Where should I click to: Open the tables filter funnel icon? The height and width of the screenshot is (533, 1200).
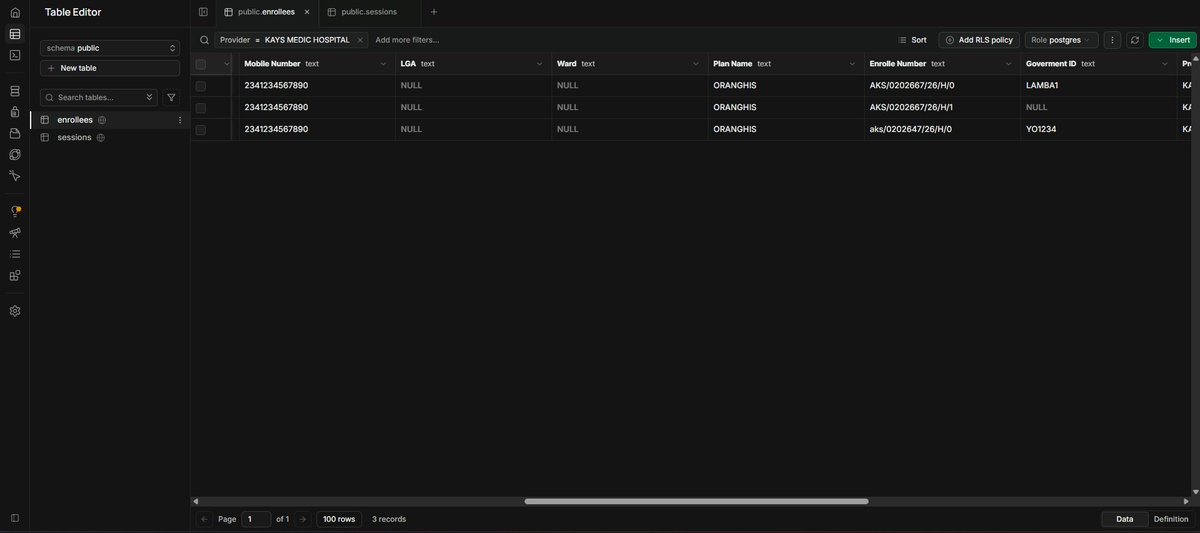[x=171, y=97]
